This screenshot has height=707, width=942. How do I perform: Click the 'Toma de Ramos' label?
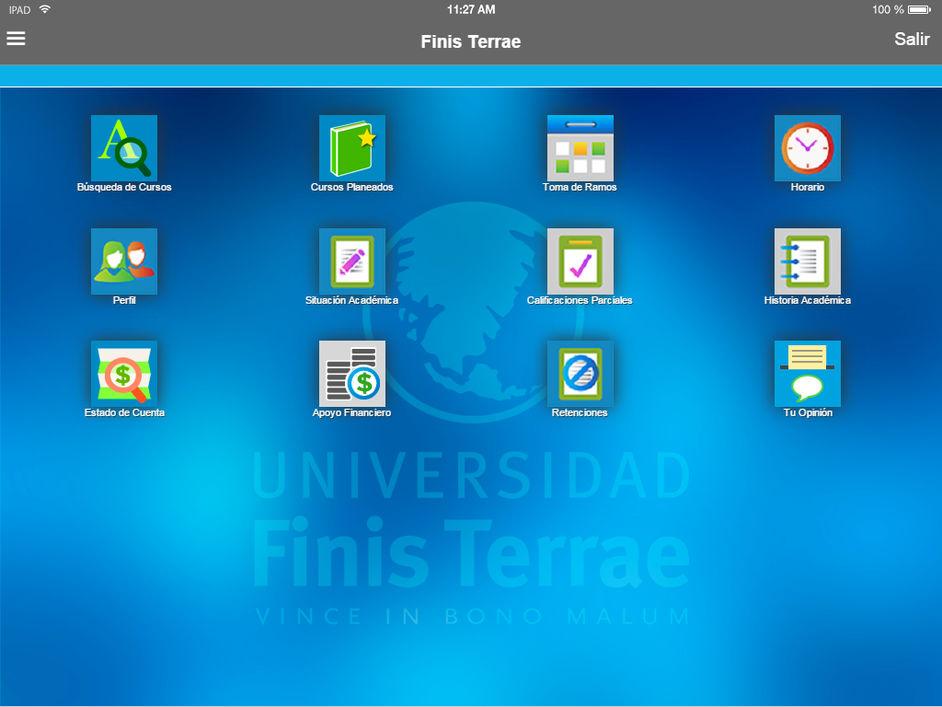580,187
